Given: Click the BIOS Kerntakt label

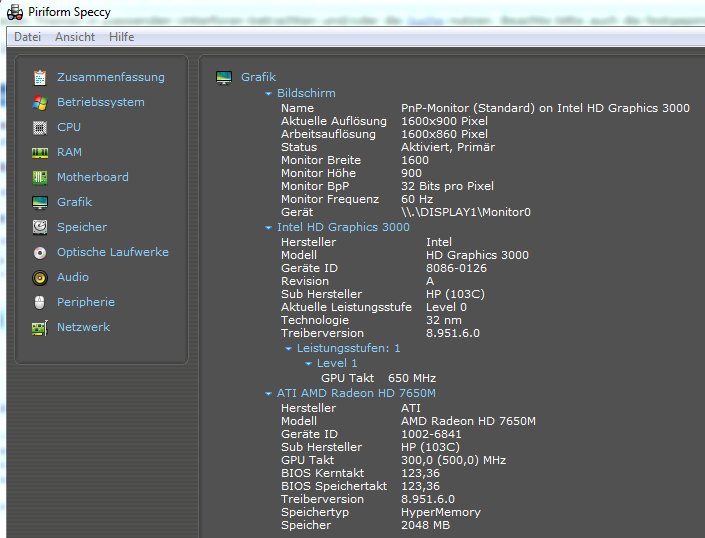Looking at the screenshot, I should coord(322,473).
